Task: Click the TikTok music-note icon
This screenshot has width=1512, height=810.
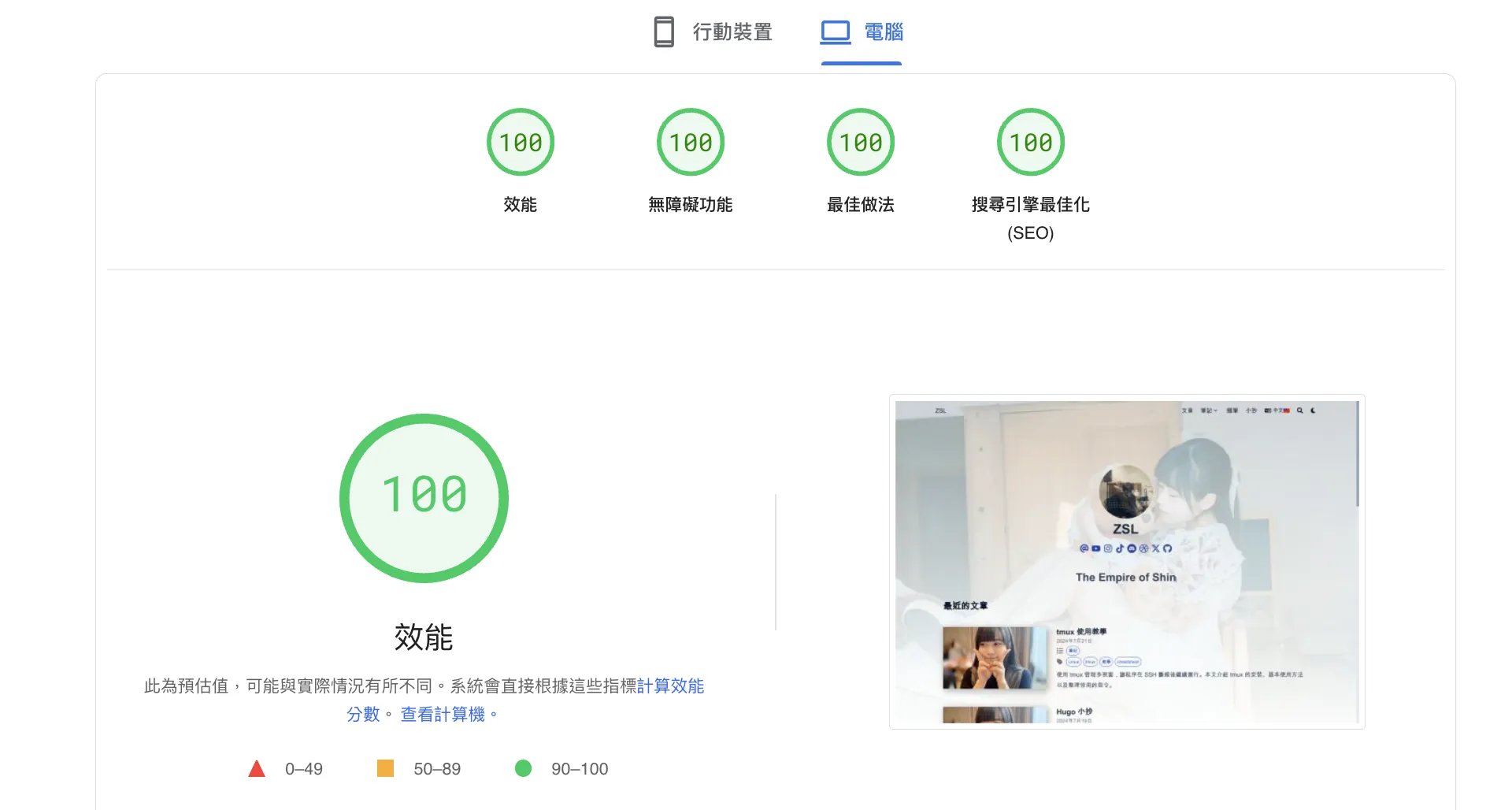Action: pos(1119,548)
